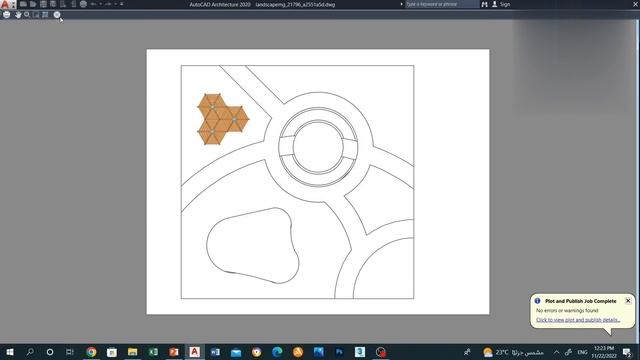This screenshot has width=640, height=360.
Task: Open the AutoCAD application menu button
Action: click(x=4, y=4)
